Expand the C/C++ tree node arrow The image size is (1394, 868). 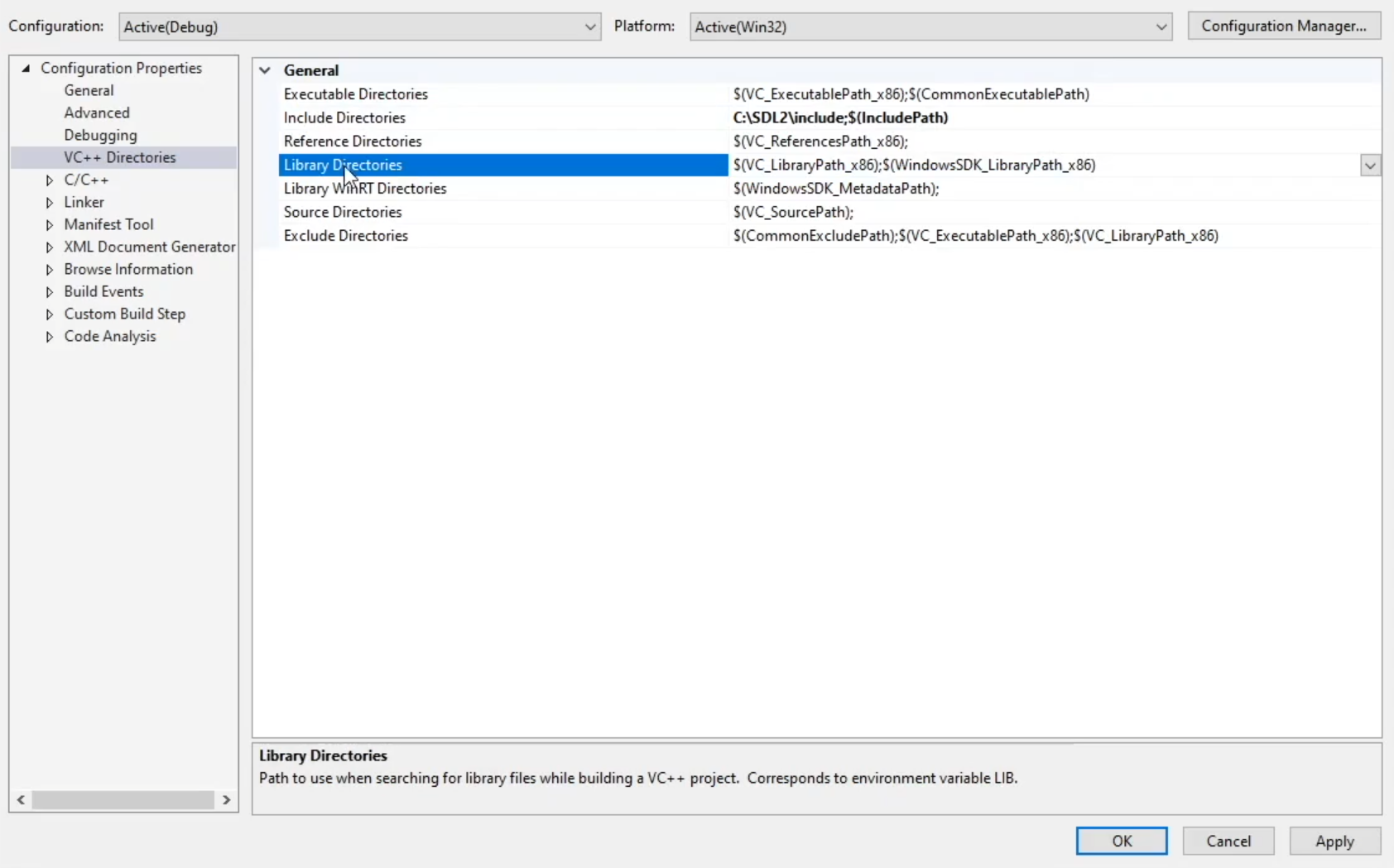(x=49, y=180)
